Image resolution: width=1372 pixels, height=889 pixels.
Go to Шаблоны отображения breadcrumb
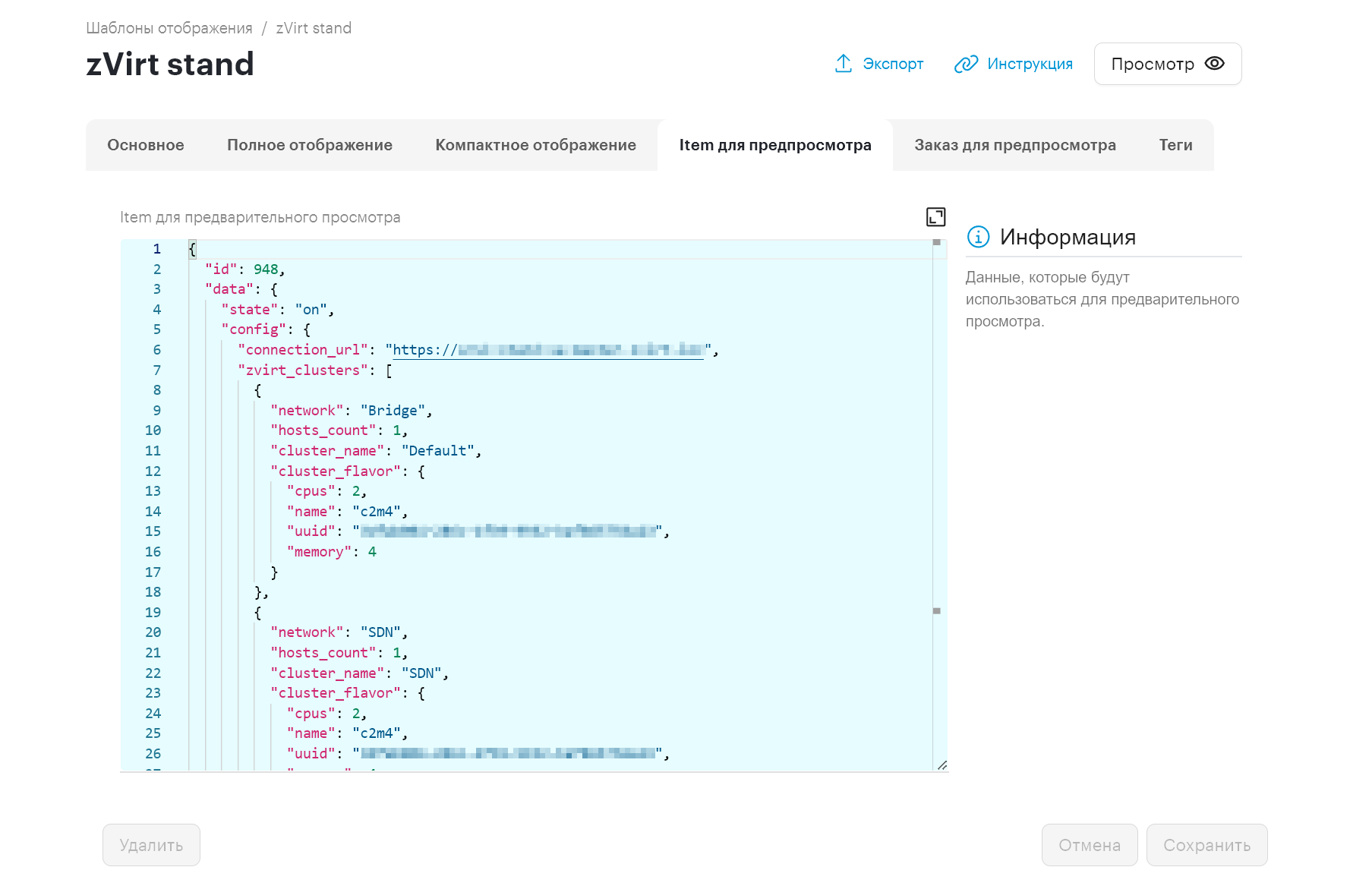pyautogui.click(x=169, y=28)
